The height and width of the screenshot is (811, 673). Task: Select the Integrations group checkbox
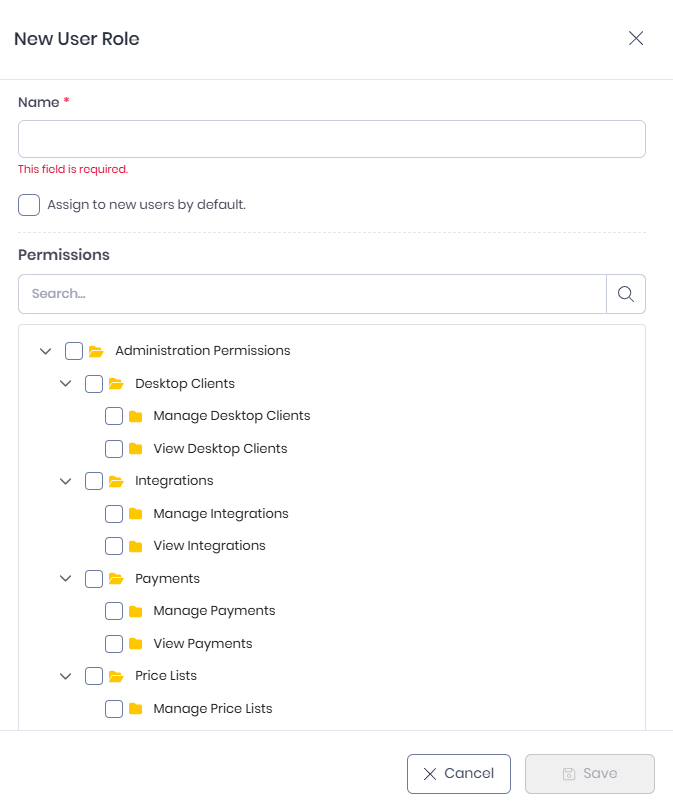[94, 481]
